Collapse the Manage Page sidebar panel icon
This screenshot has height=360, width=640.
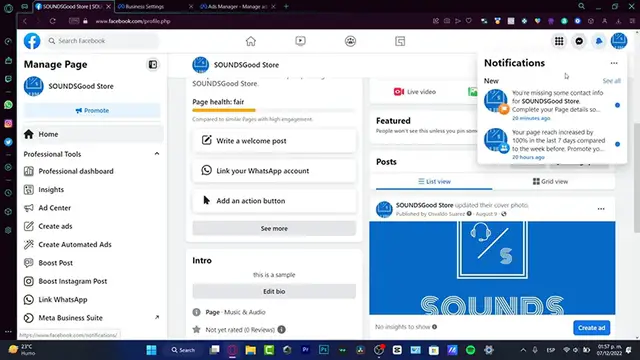(x=153, y=64)
